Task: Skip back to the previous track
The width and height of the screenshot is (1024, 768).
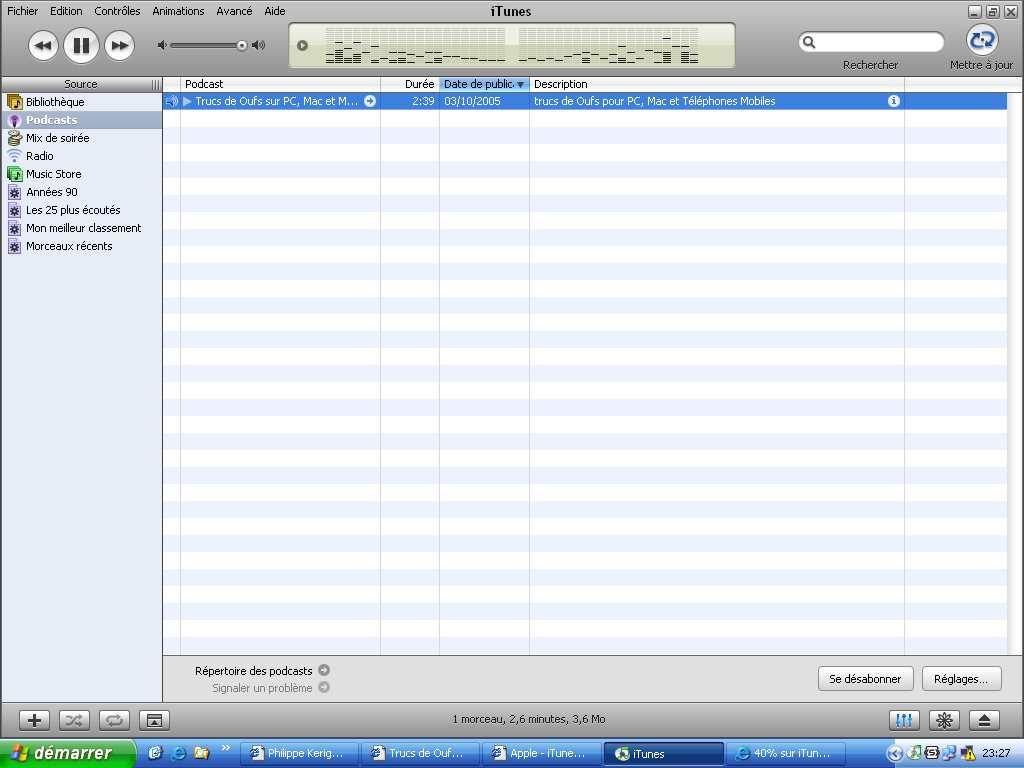Action: click(43, 46)
